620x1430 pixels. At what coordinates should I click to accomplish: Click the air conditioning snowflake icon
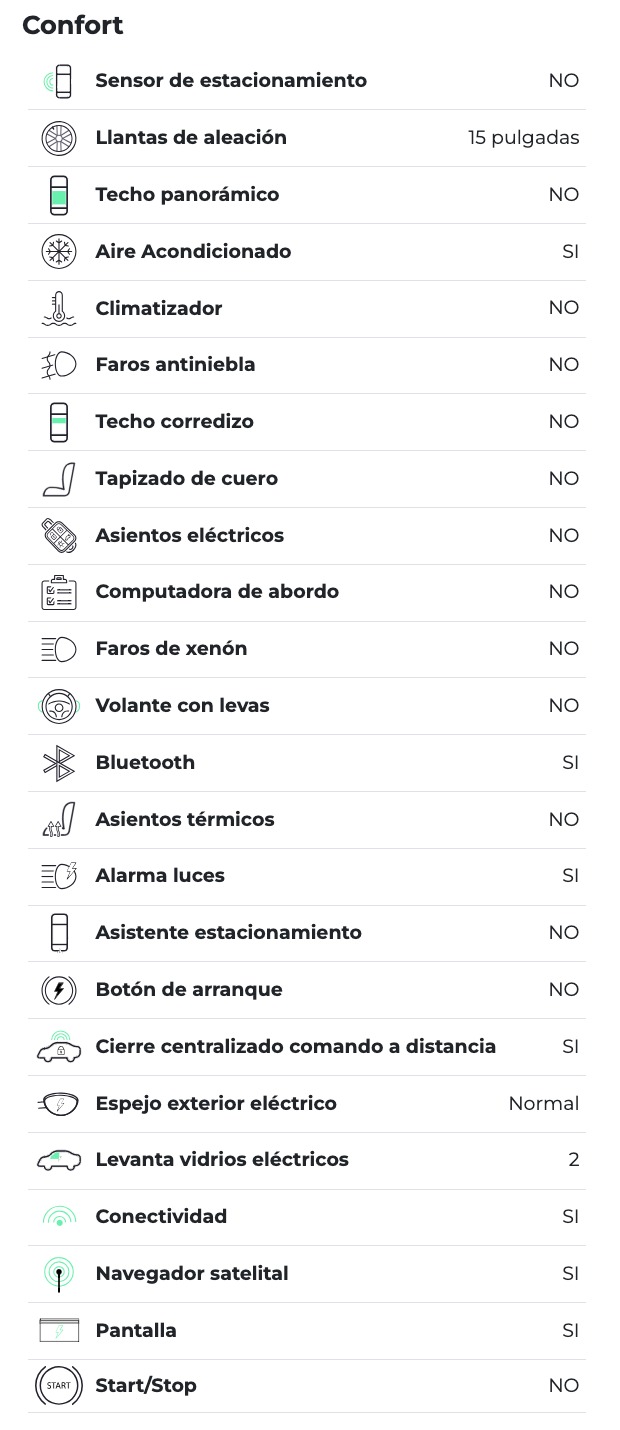pyautogui.click(x=58, y=252)
